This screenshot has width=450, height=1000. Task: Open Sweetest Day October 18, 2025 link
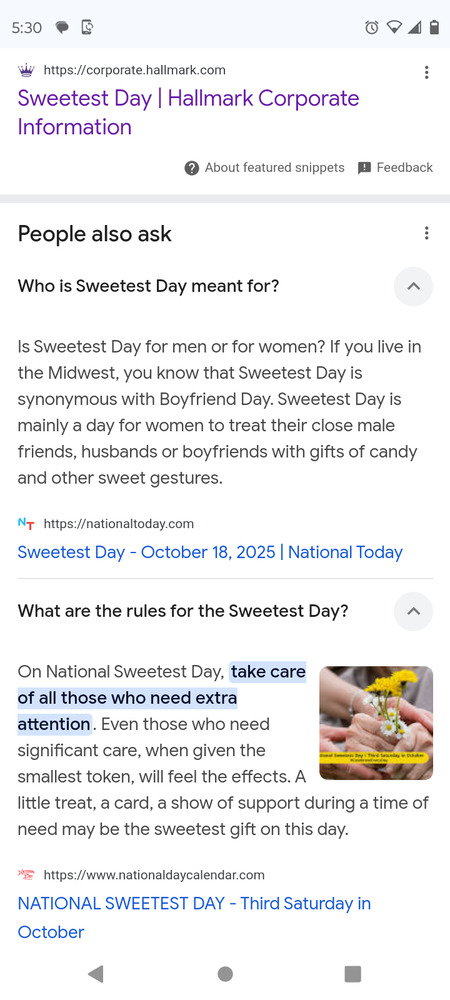pyautogui.click(x=210, y=552)
